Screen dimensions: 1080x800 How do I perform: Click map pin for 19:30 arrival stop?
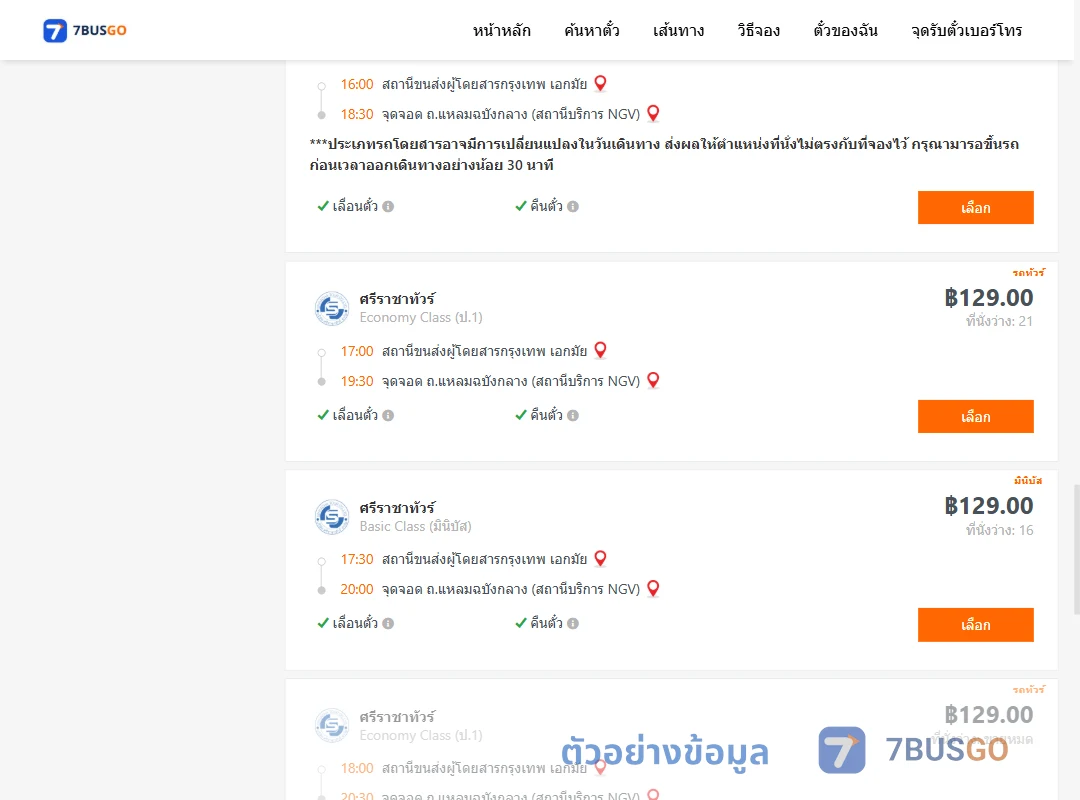point(654,380)
